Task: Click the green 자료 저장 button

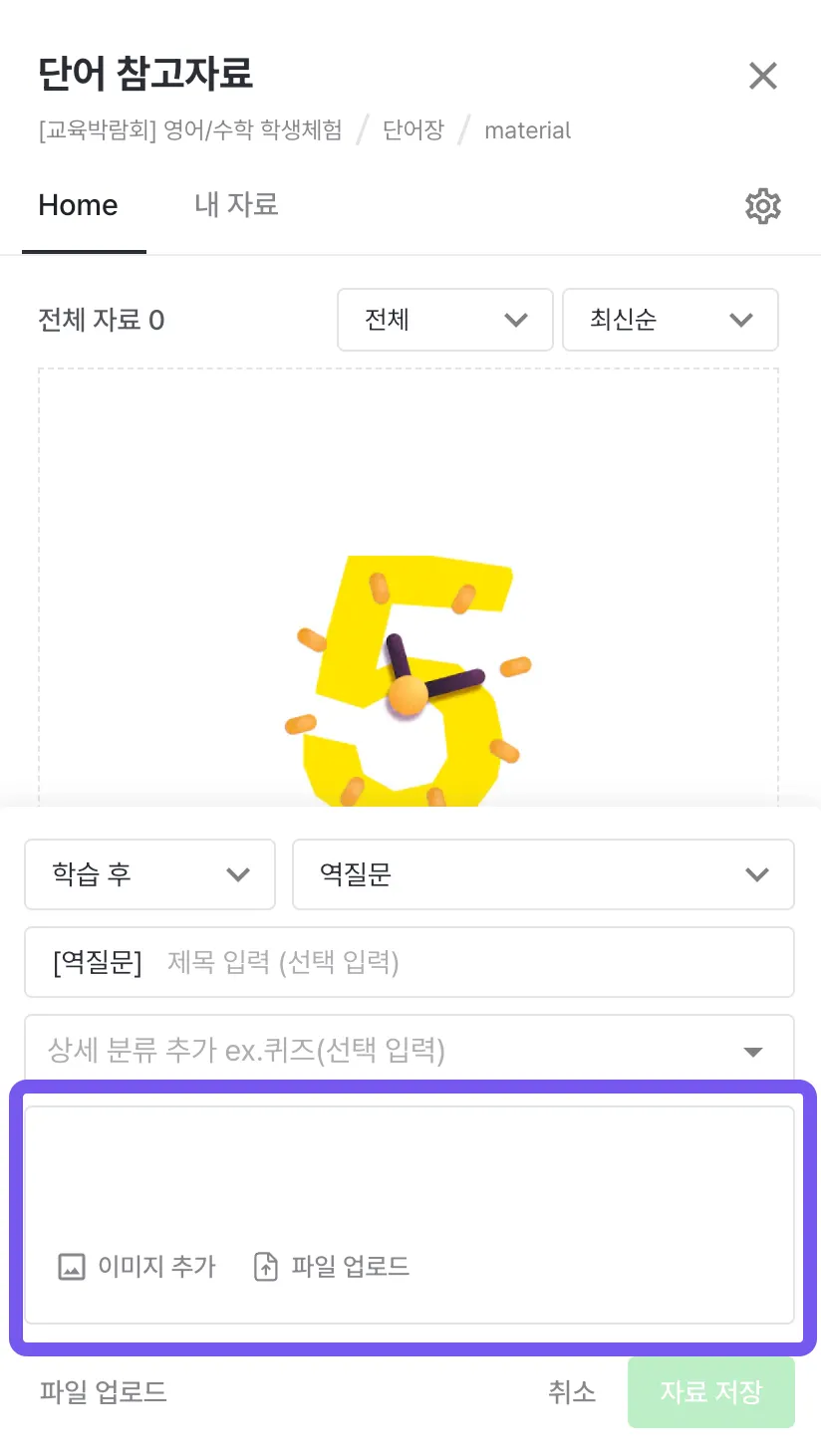Action: click(710, 1391)
